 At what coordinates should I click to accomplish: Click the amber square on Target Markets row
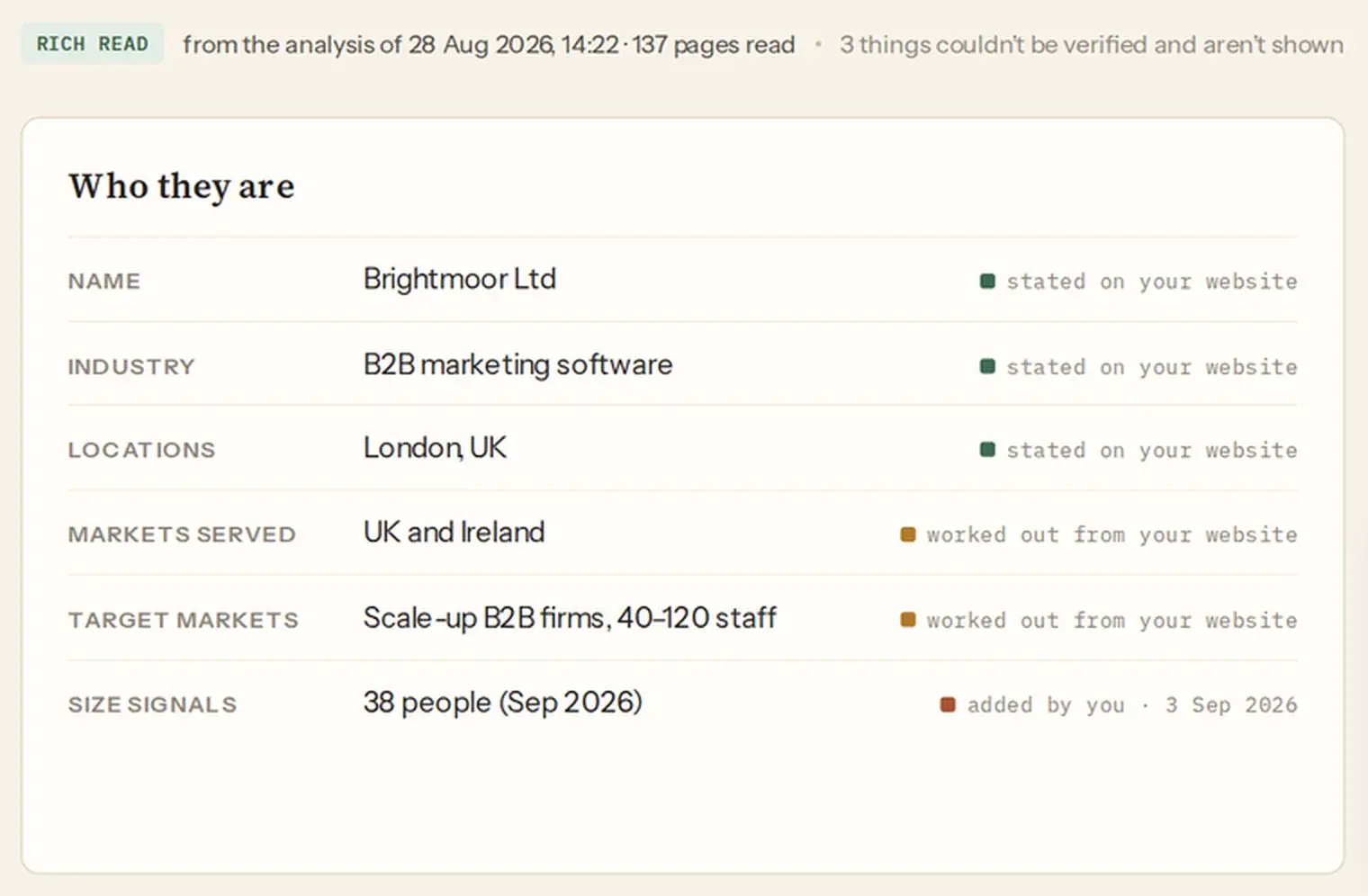pyautogui.click(x=908, y=619)
